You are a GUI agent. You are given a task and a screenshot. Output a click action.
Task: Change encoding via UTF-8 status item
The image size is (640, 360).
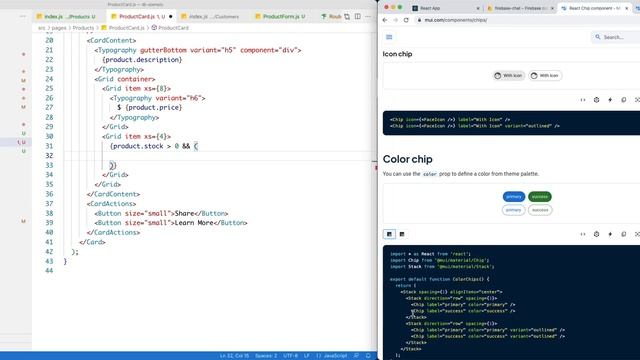coord(291,356)
